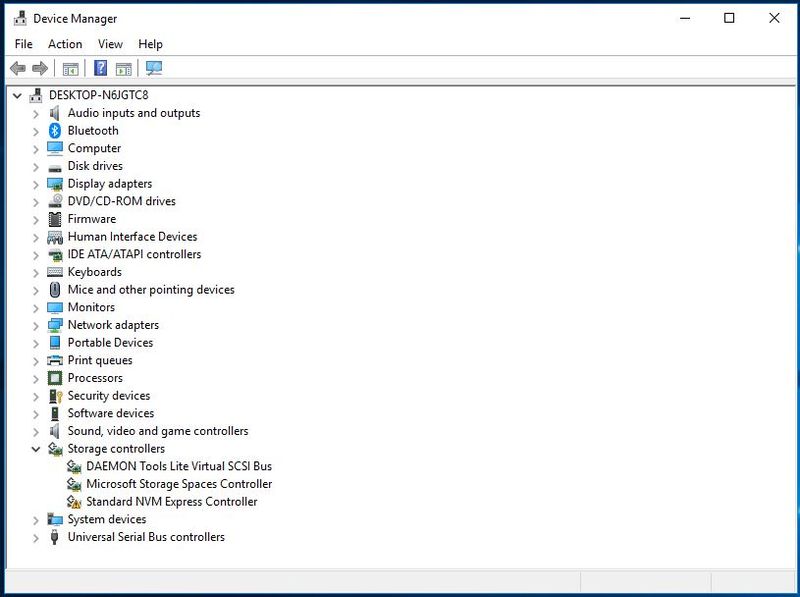Click the Forward arrow toolbar button
The height and width of the screenshot is (597, 800).
[x=40, y=68]
